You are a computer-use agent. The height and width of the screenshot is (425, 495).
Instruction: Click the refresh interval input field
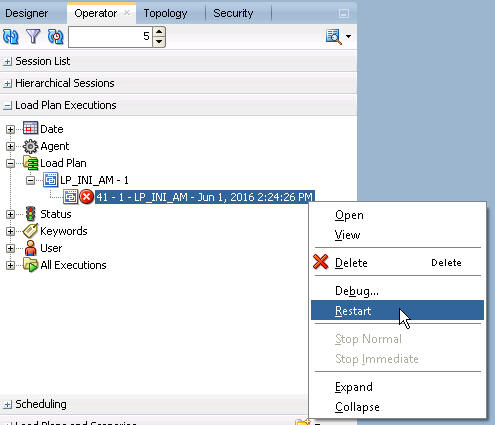(110, 36)
